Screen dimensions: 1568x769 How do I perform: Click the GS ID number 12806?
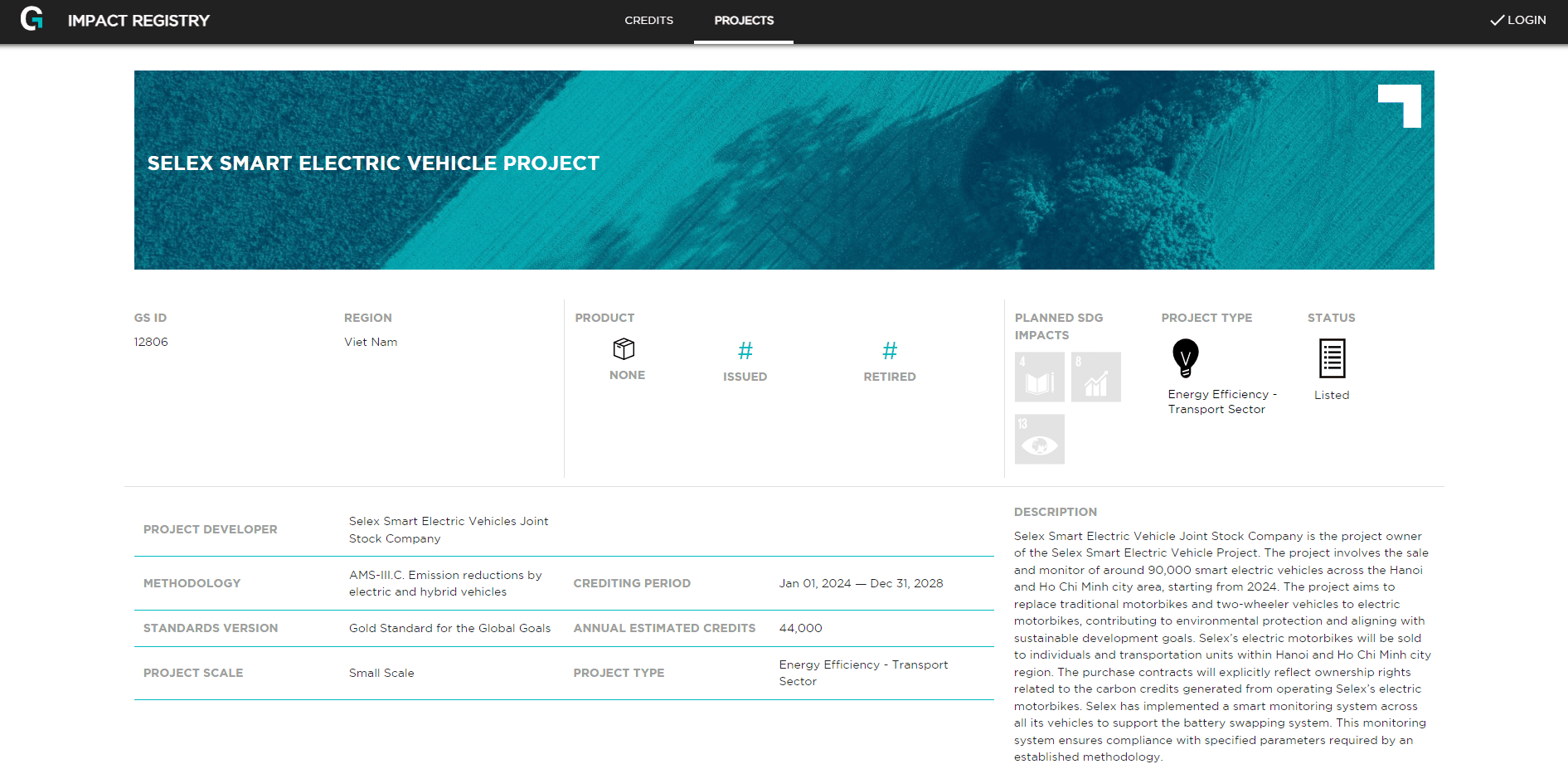(x=151, y=342)
